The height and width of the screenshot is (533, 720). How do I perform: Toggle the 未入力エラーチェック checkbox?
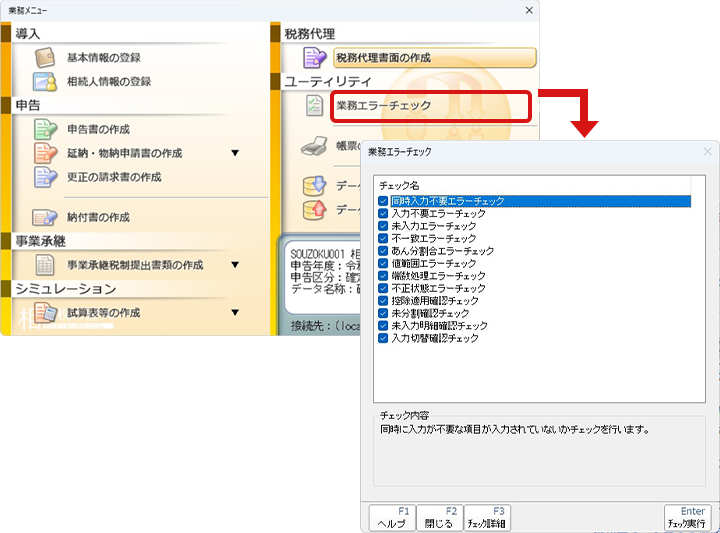[384, 226]
